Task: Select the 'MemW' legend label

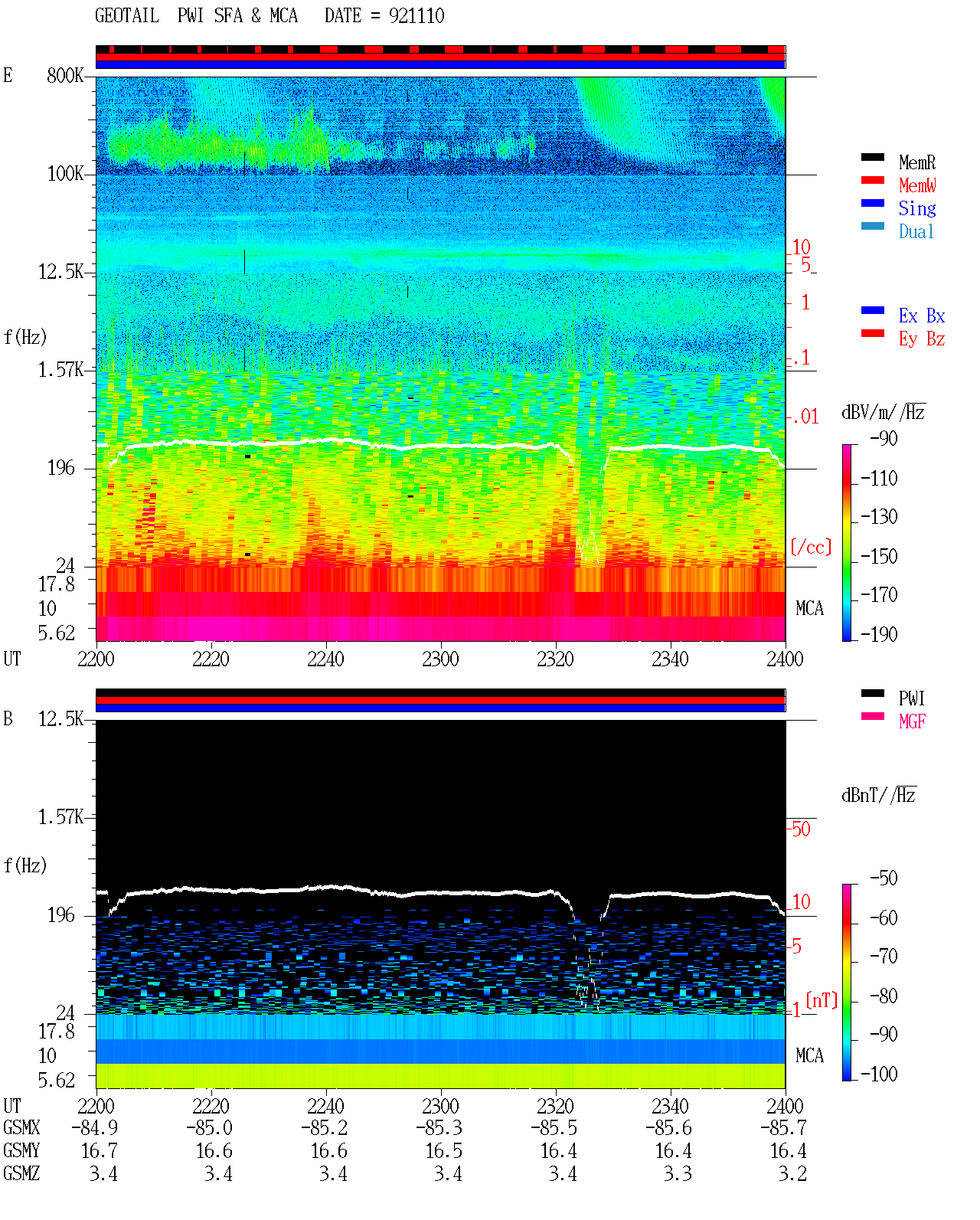Action: pyautogui.click(x=917, y=185)
